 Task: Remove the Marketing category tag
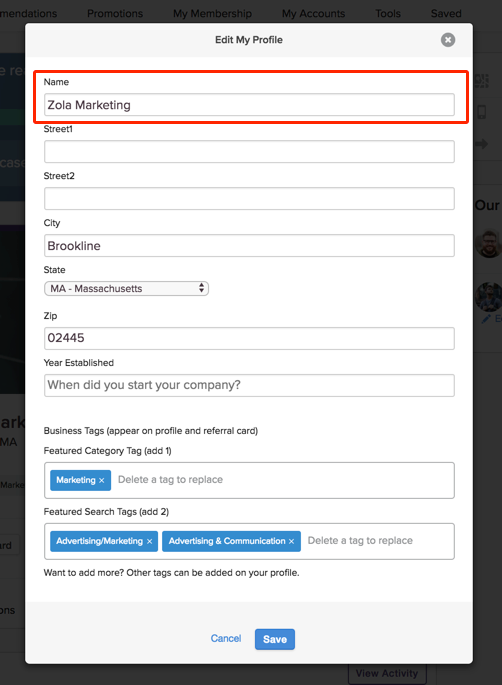pyautogui.click(x=101, y=480)
